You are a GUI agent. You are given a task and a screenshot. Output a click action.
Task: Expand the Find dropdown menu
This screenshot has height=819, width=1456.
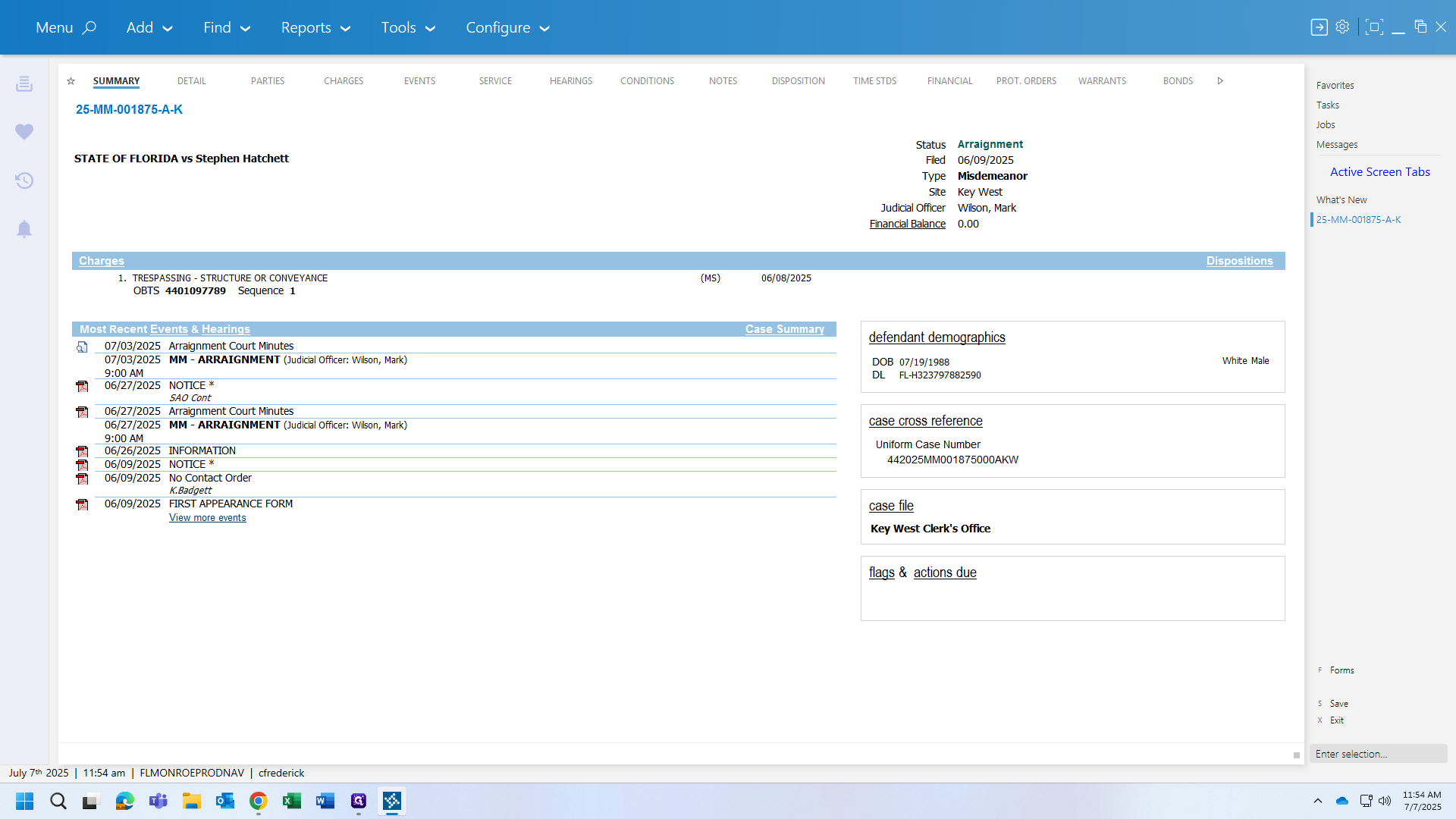[226, 27]
